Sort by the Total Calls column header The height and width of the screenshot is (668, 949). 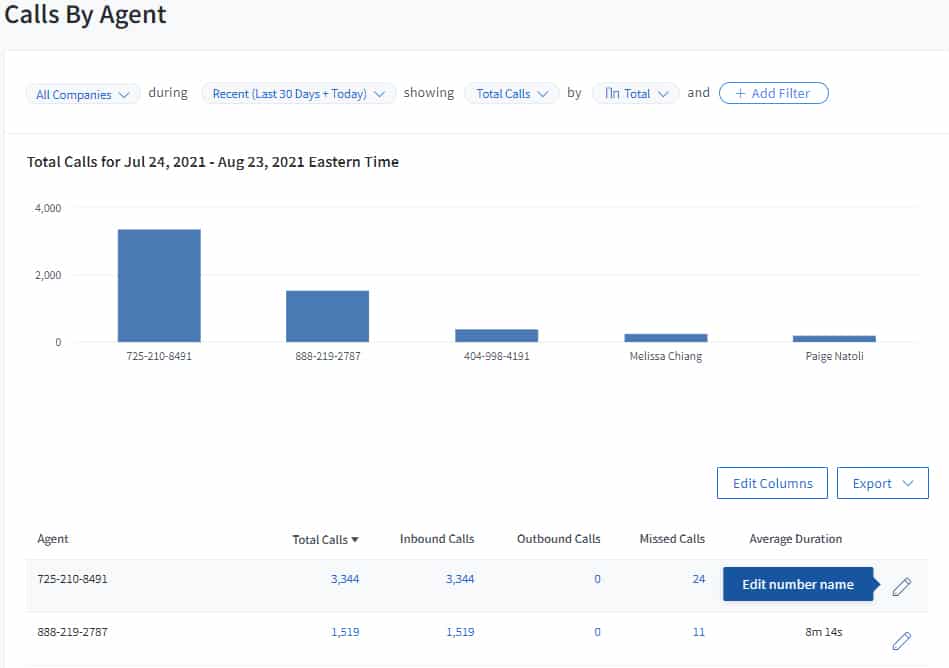pyautogui.click(x=325, y=539)
